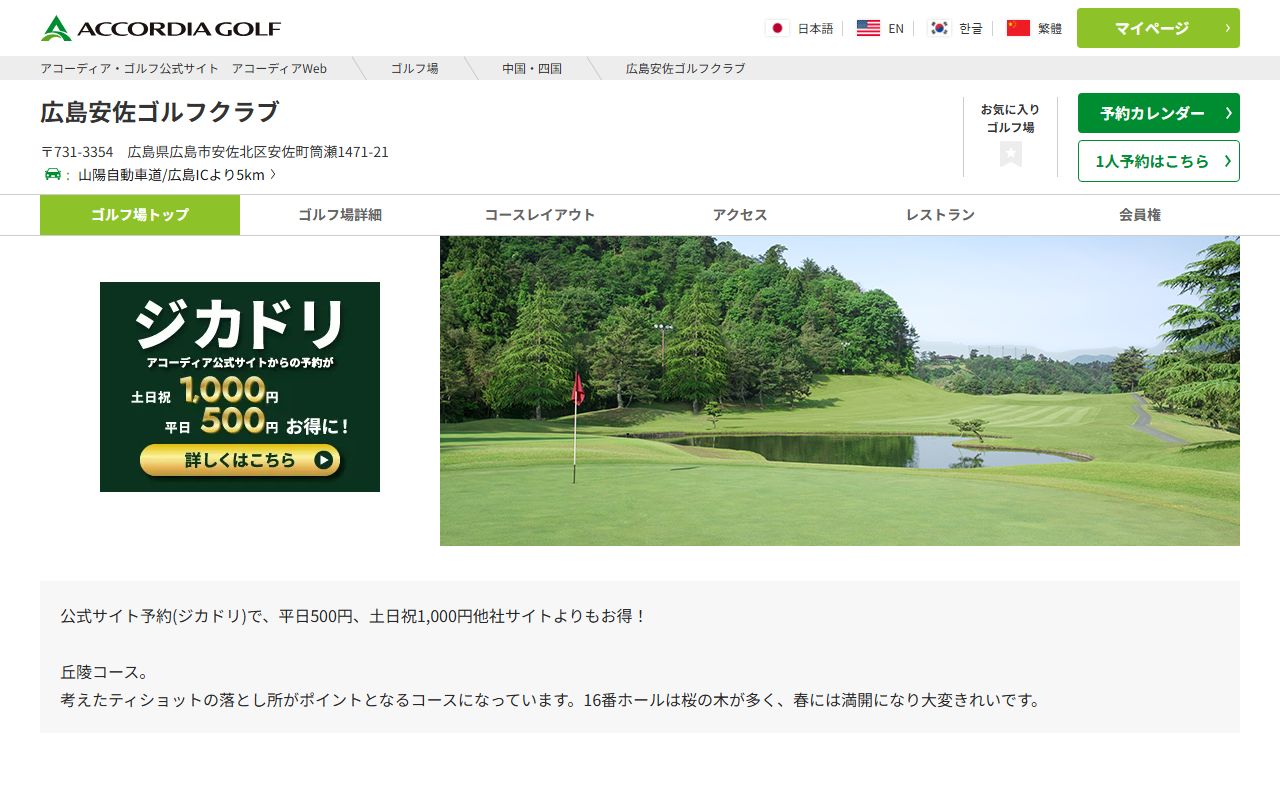Go to 中国・四国 breadcrumb
Image resolution: width=1280 pixels, height=800 pixels.
(532, 68)
